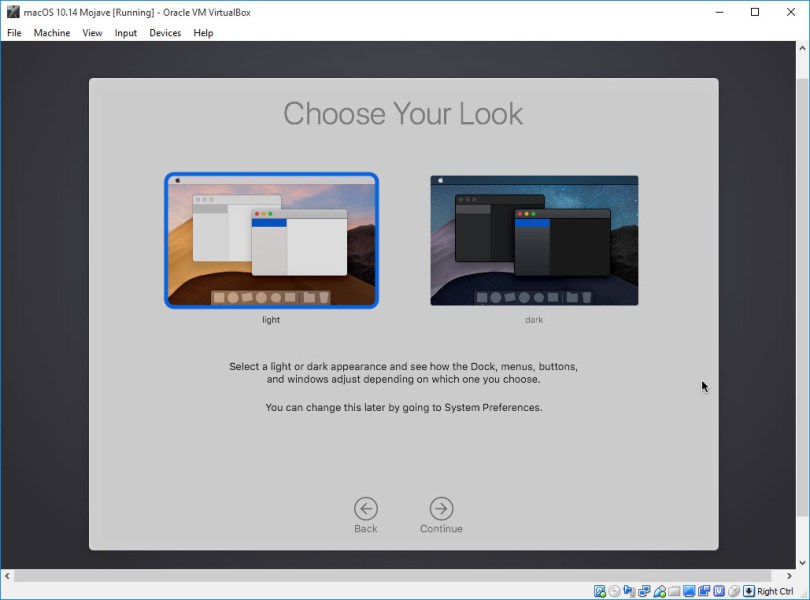
Task: Click the 'System Preferences' sentence text
Action: [x=403, y=407]
